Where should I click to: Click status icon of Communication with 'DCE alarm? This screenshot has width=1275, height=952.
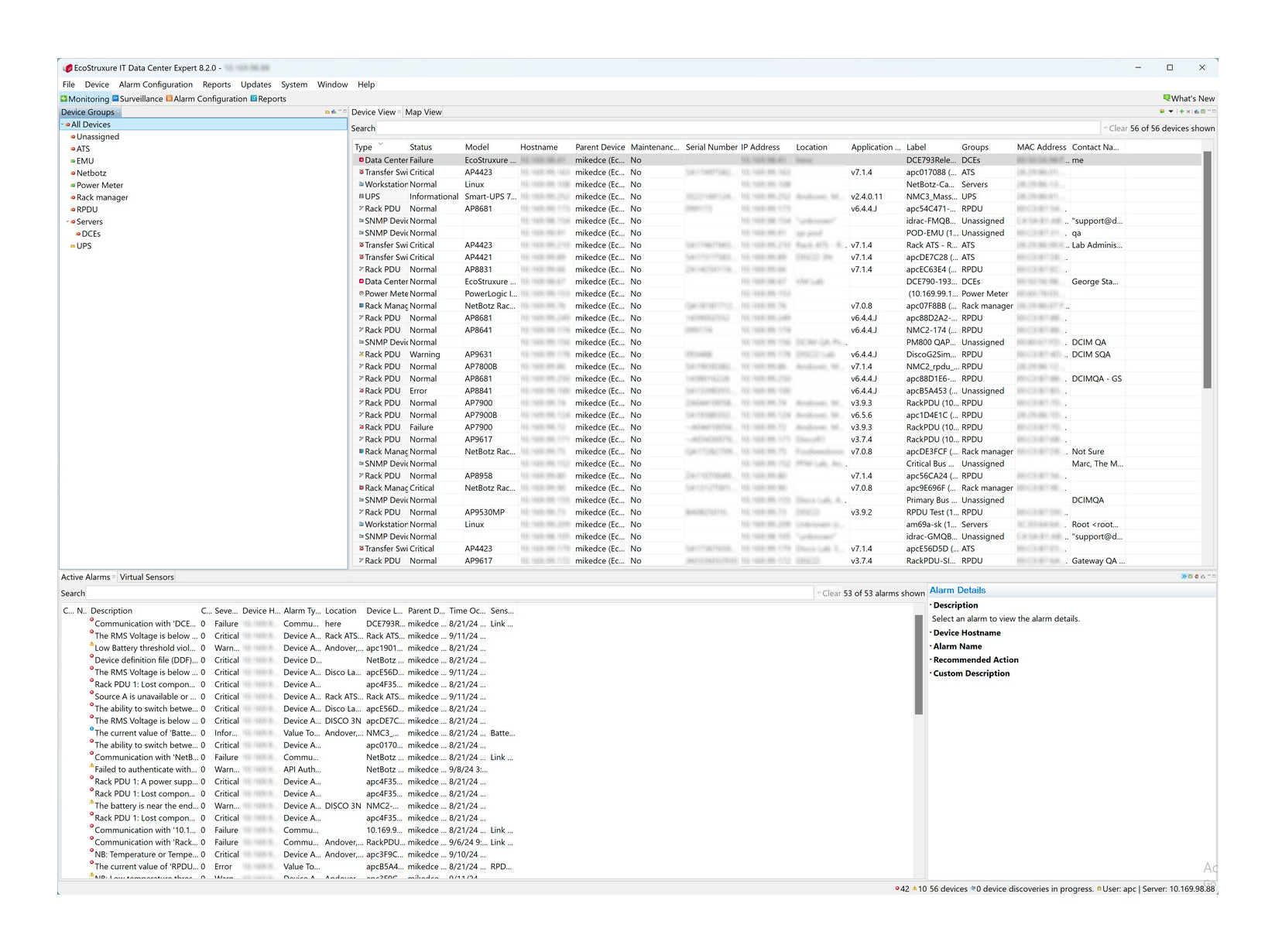pos(91,621)
